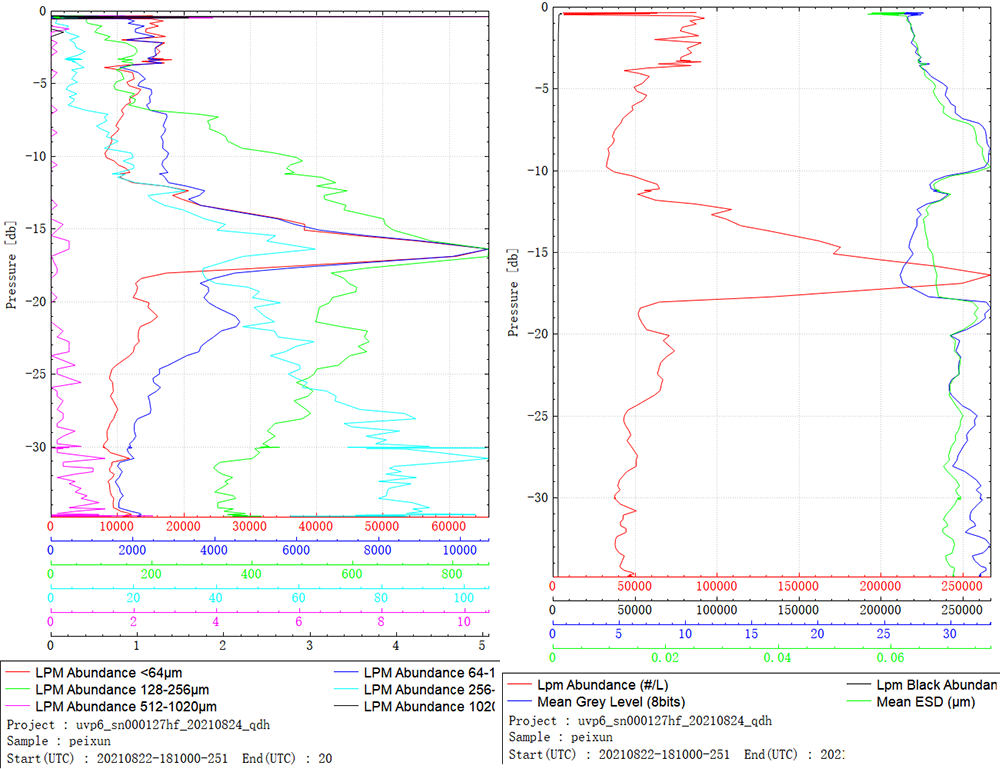Click black '5' tick on left chart bottom axis
This screenshot has width=1000, height=769.
(x=482, y=645)
